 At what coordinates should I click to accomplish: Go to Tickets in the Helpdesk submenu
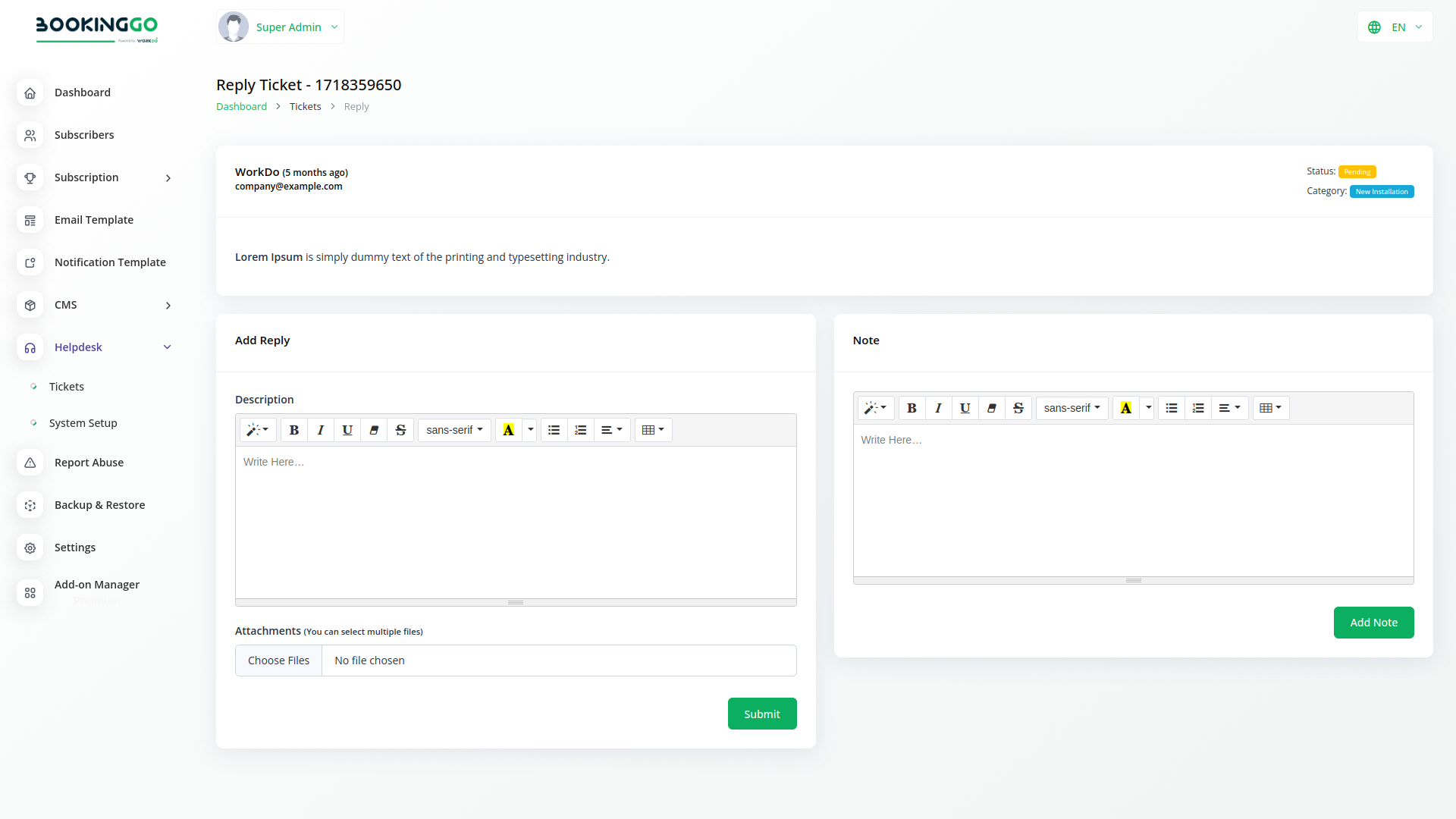[67, 387]
